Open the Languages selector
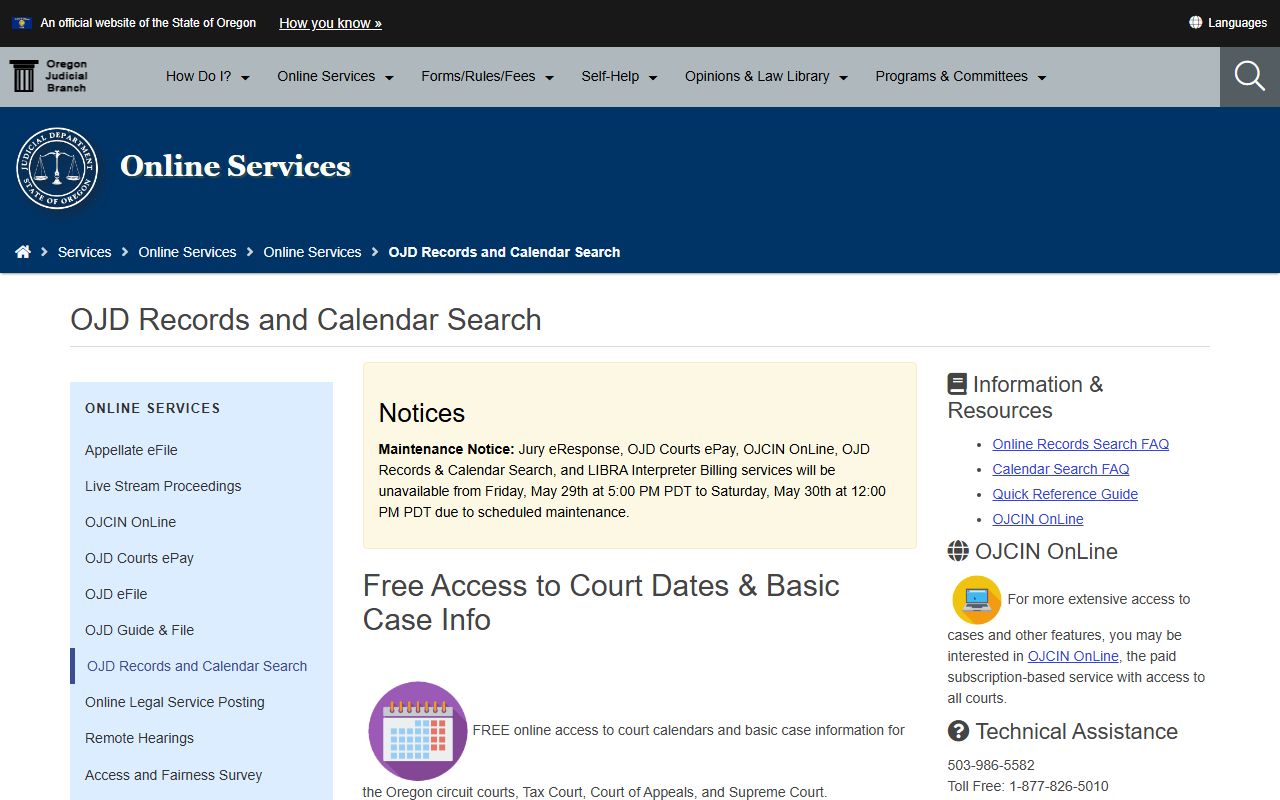 point(1228,23)
